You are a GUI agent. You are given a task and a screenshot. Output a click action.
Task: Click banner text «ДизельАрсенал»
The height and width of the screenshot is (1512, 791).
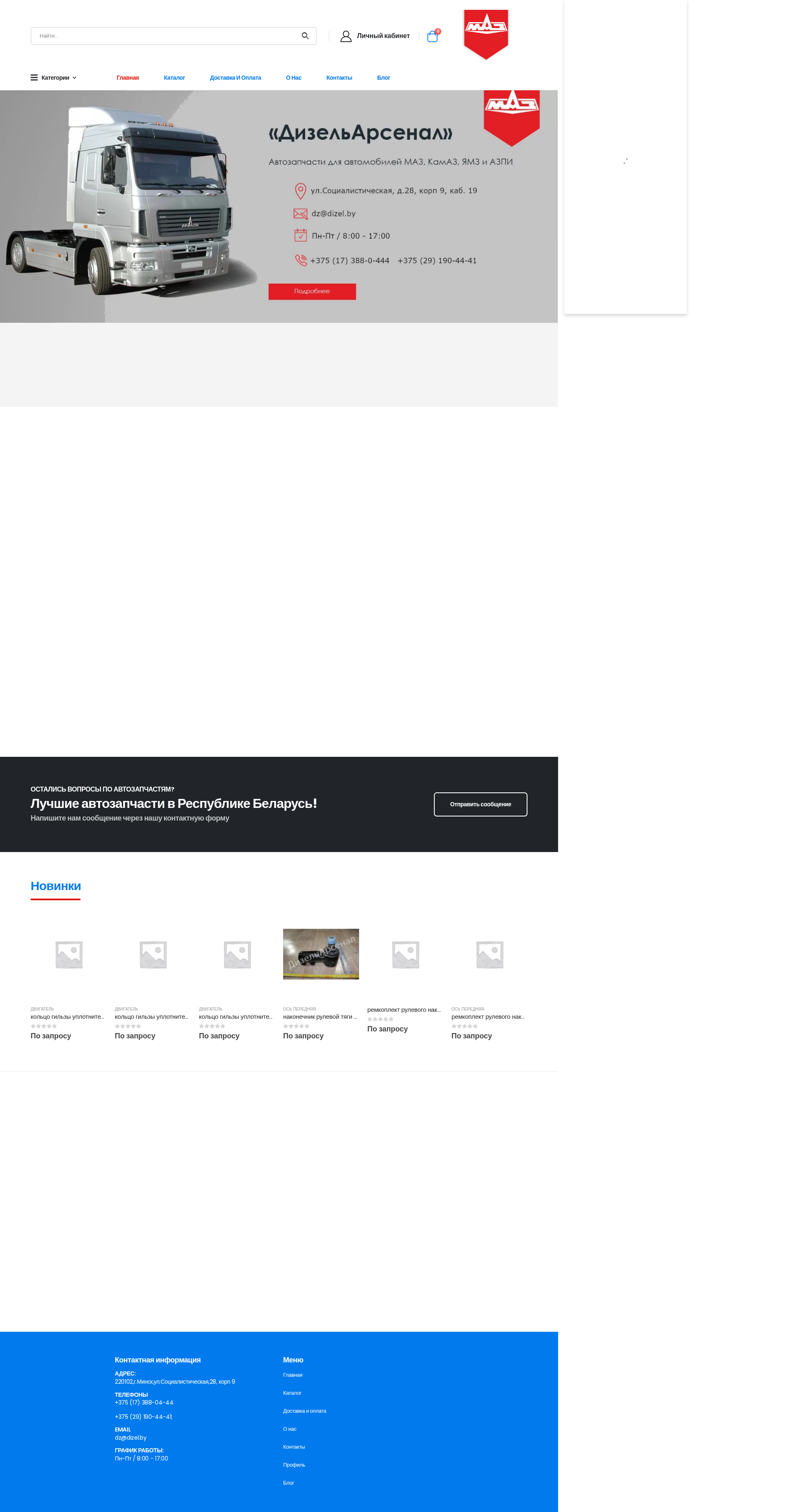point(360,133)
